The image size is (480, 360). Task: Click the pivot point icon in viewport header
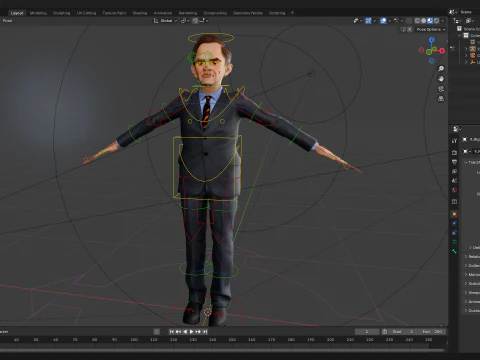point(185,21)
